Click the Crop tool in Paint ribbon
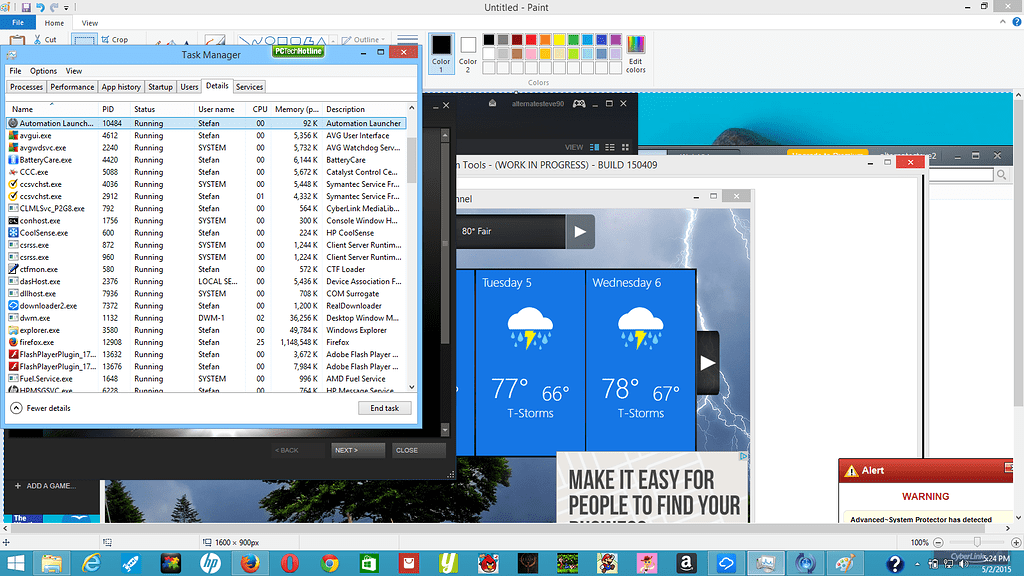This screenshot has height=576, width=1024. pyautogui.click(x=113, y=40)
